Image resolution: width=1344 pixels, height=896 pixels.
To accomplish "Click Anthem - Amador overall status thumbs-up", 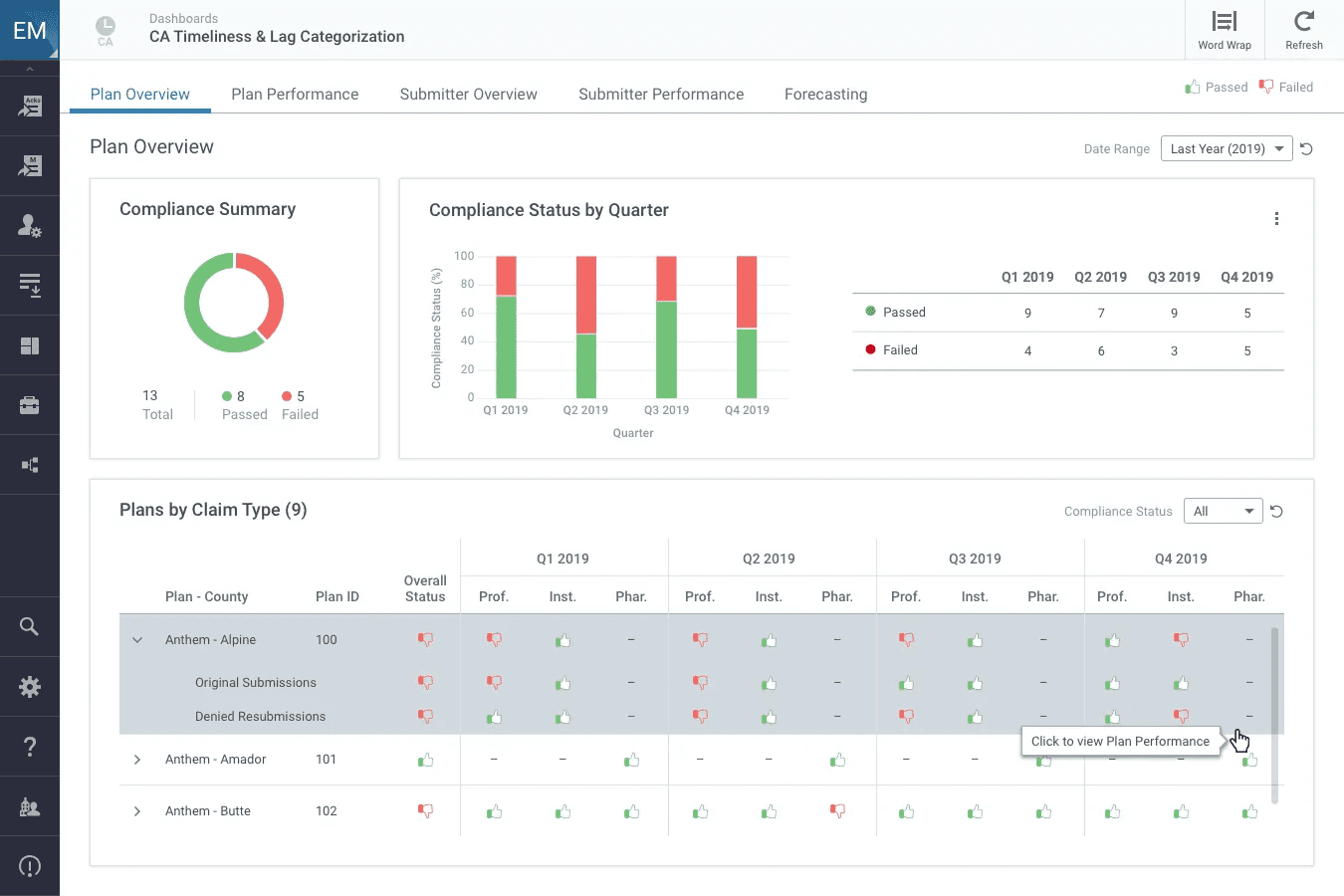I will tap(425, 760).
